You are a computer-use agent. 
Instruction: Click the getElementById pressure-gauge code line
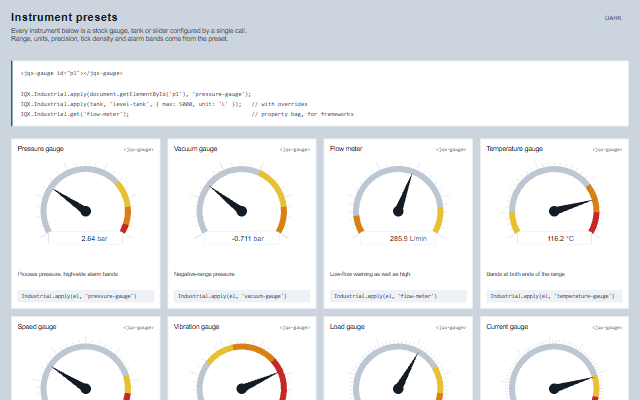point(136,94)
